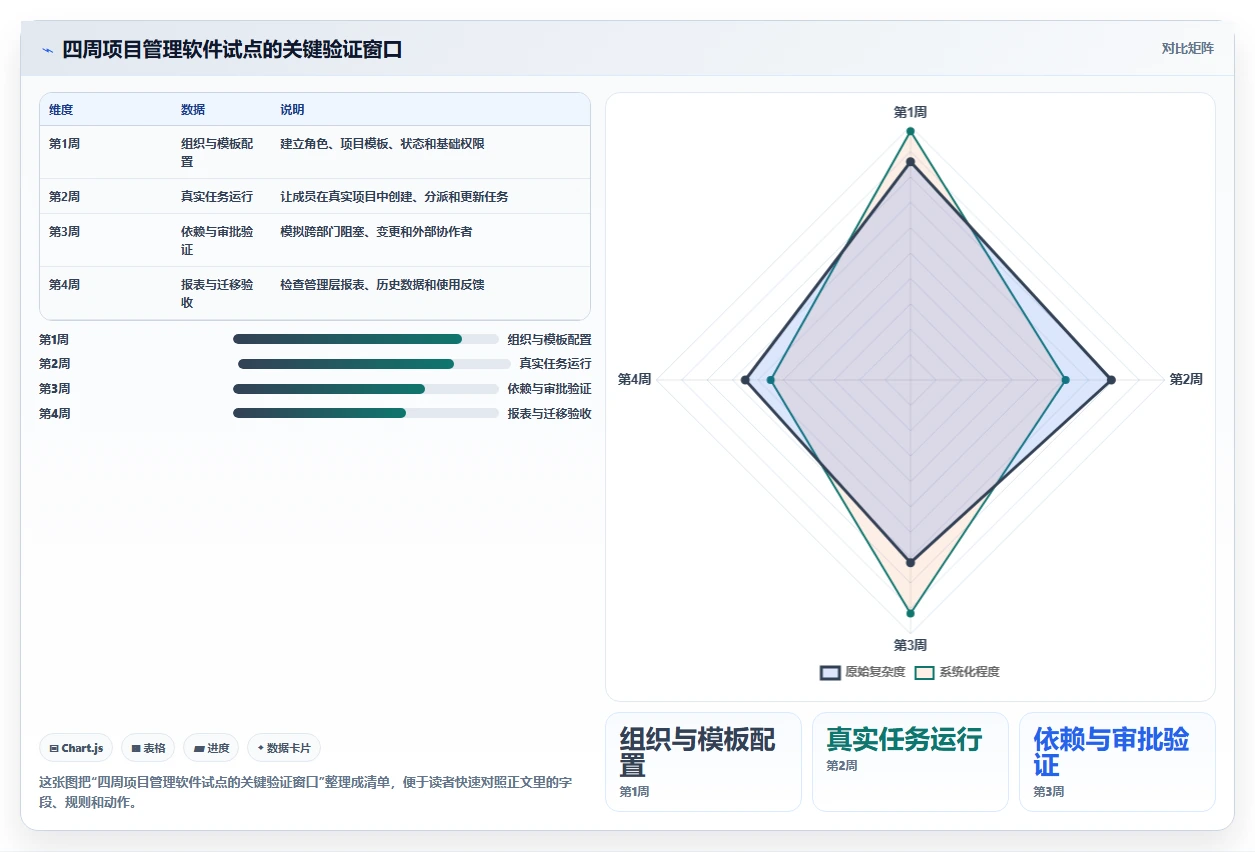
Task: Select the 数据卡片 tag chip
Action: click(x=284, y=748)
